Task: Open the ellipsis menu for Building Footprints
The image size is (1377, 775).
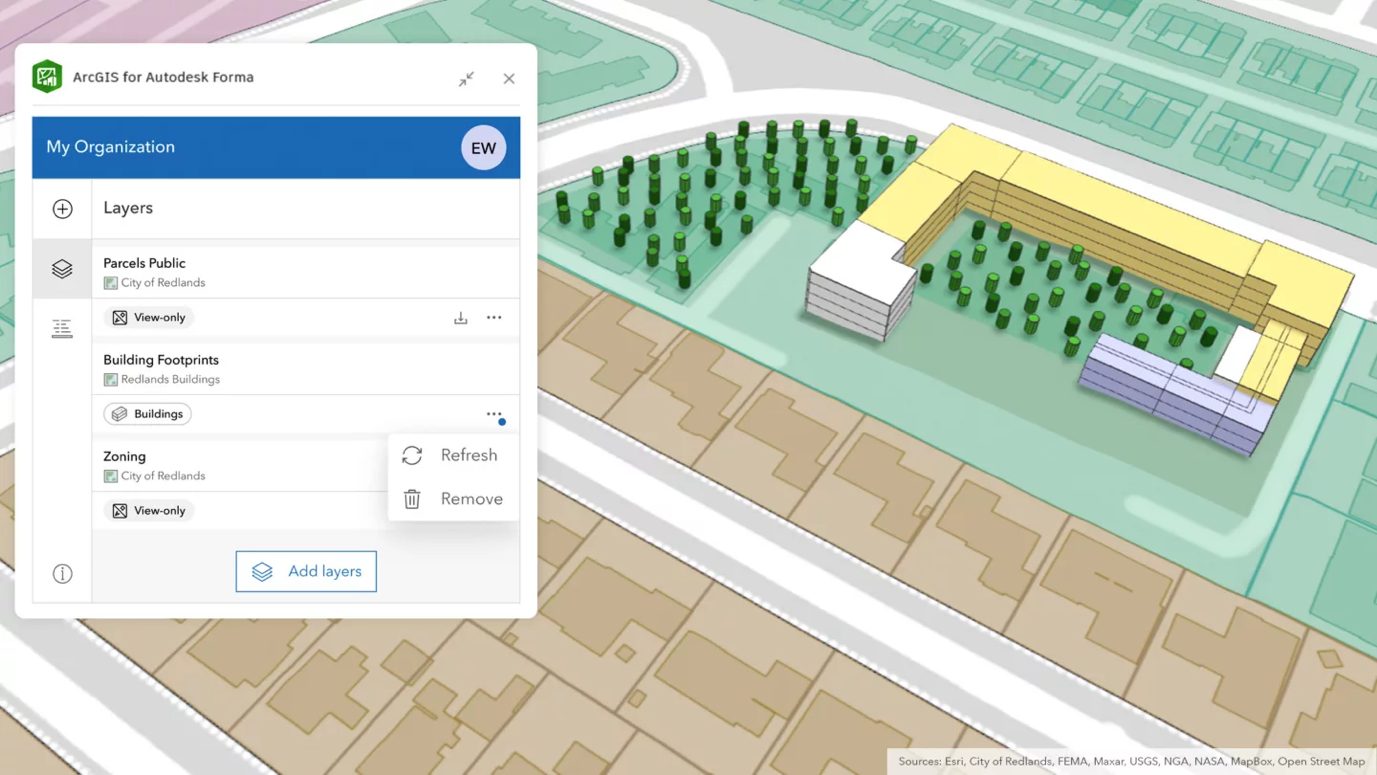Action: point(494,413)
